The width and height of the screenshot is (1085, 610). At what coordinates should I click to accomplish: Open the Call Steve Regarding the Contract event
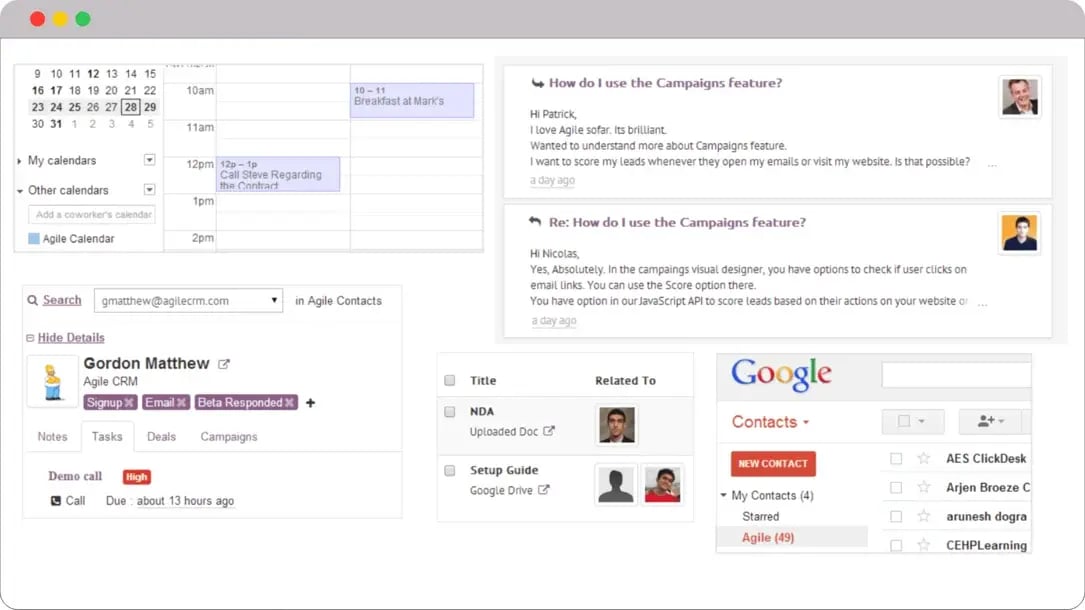278,174
